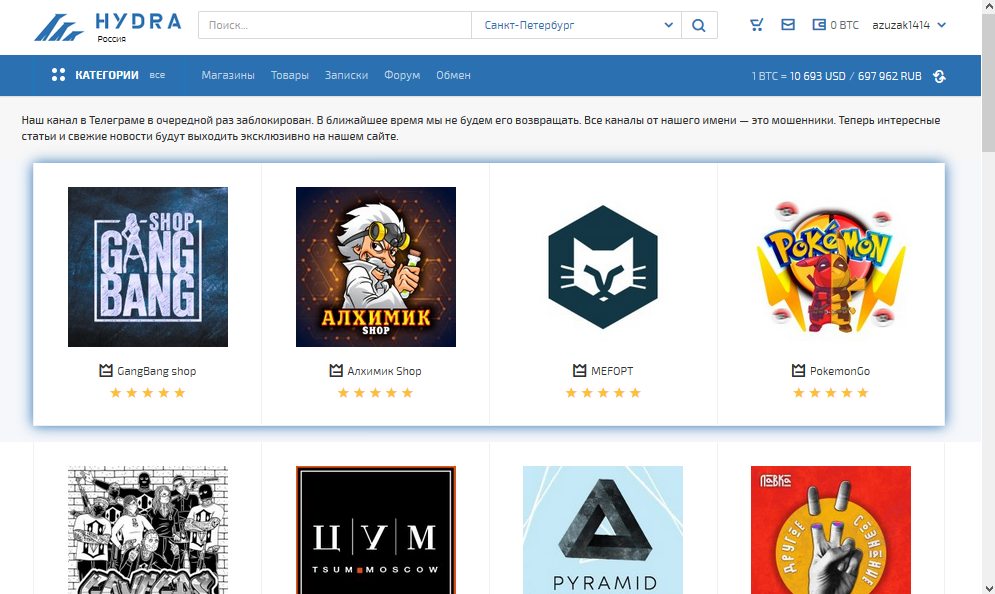Open the Алхимик Shop name link

[384, 371]
